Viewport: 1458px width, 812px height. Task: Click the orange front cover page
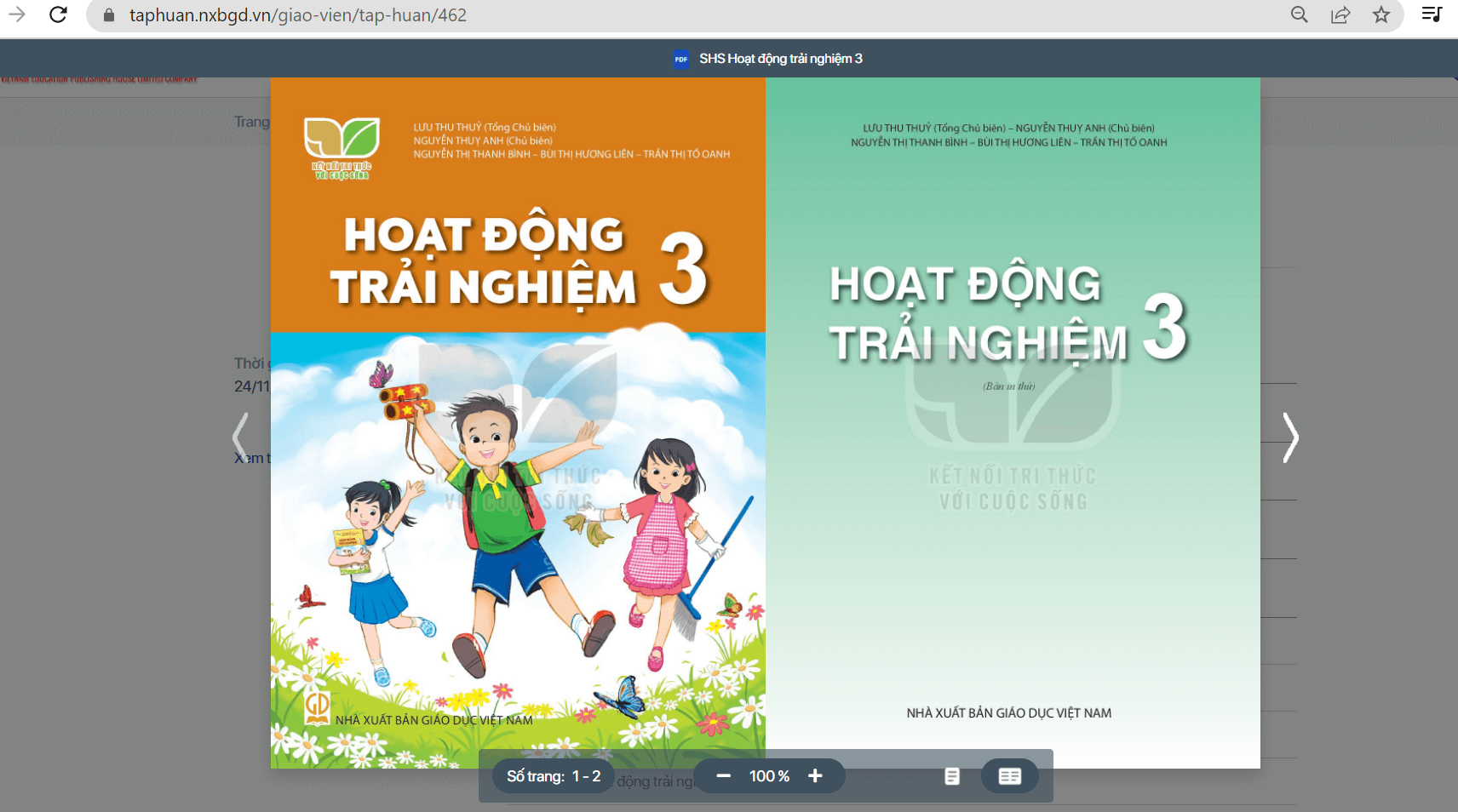click(x=518, y=423)
